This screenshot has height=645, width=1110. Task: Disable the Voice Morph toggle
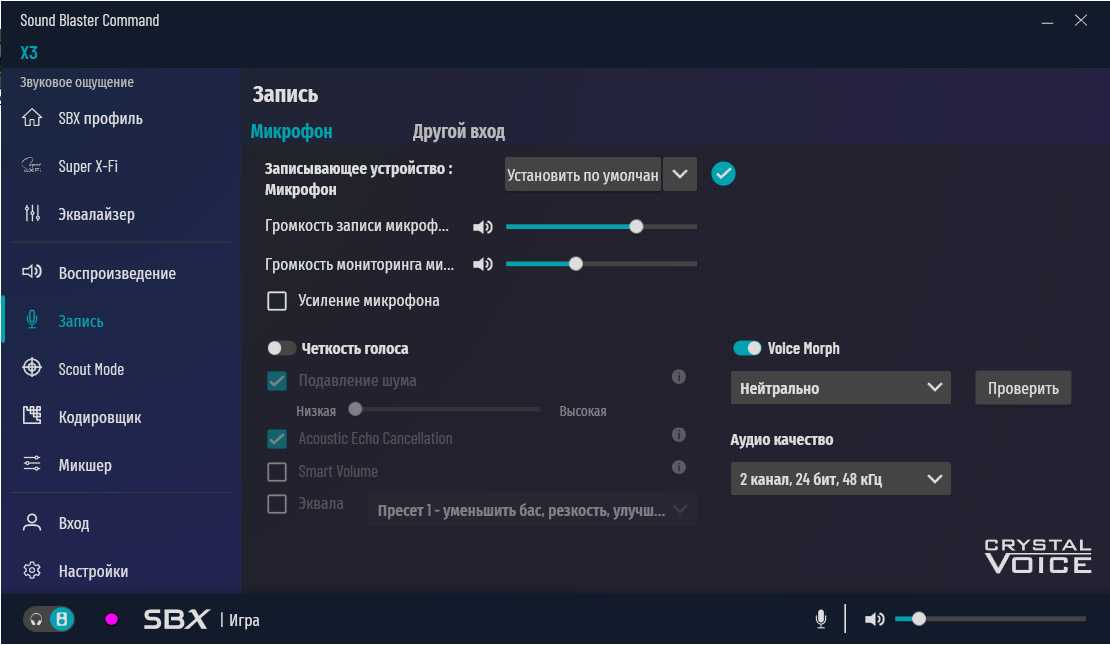pos(747,348)
